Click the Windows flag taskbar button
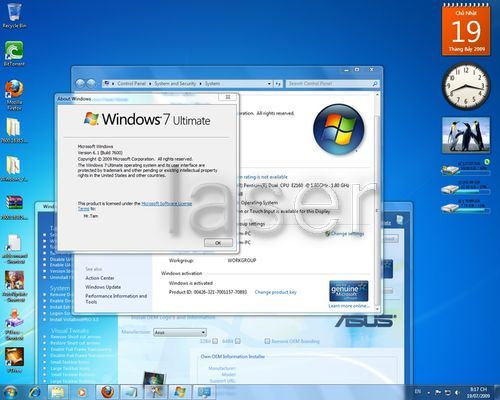 tap(180, 392)
